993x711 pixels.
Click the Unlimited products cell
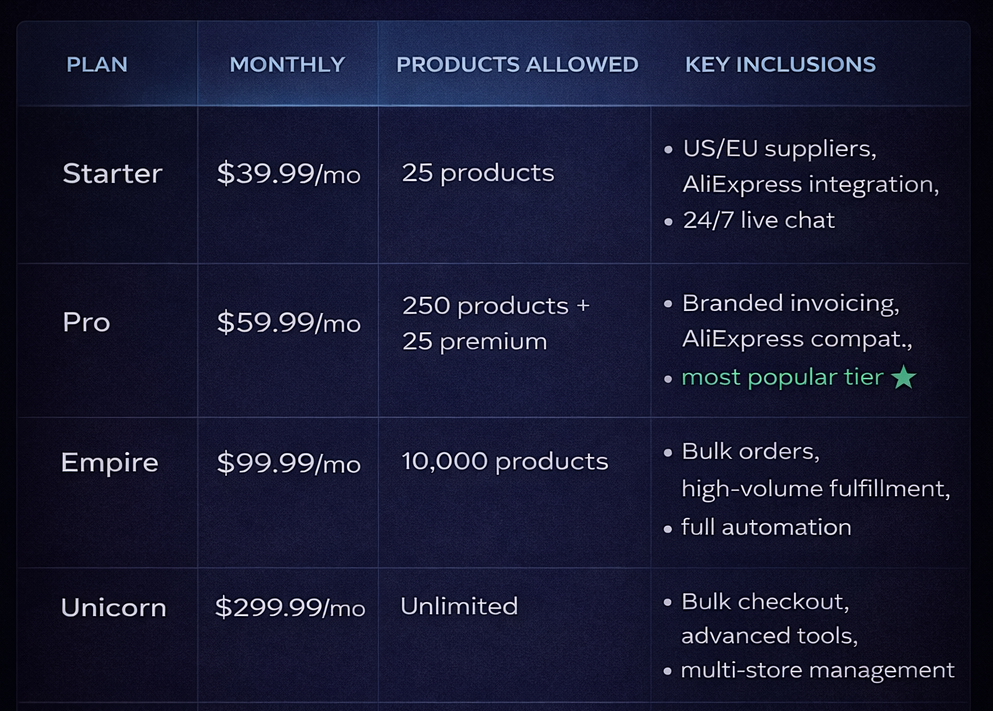(459, 606)
